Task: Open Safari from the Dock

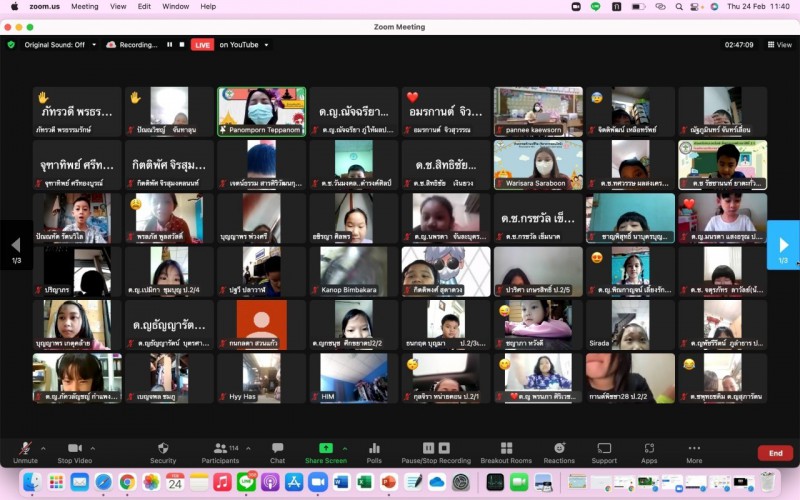Action: pyautogui.click(x=104, y=482)
